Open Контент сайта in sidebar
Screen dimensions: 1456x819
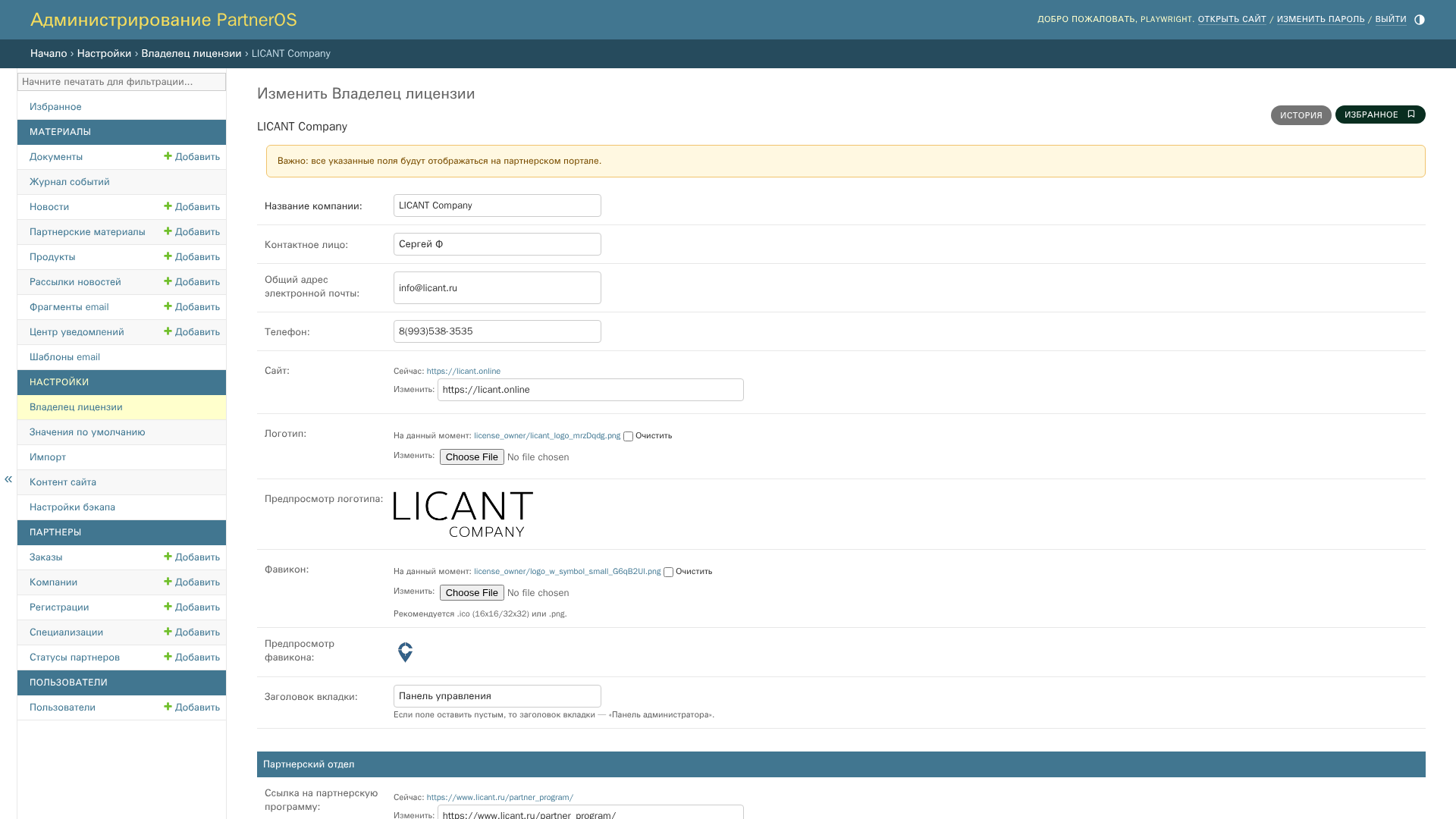click(x=63, y=482)
